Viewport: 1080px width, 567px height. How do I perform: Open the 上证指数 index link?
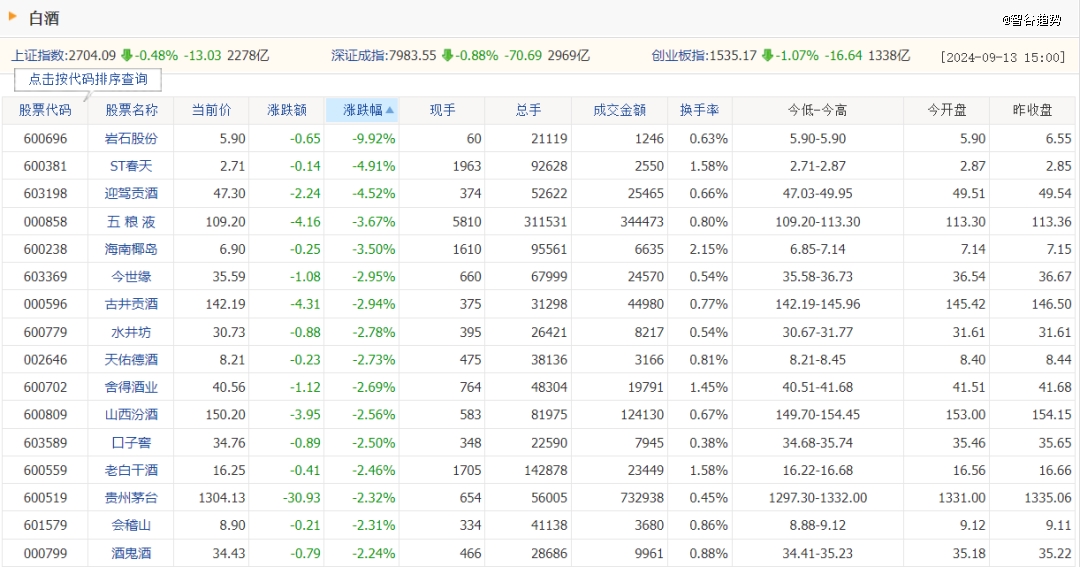coord(39,56)
